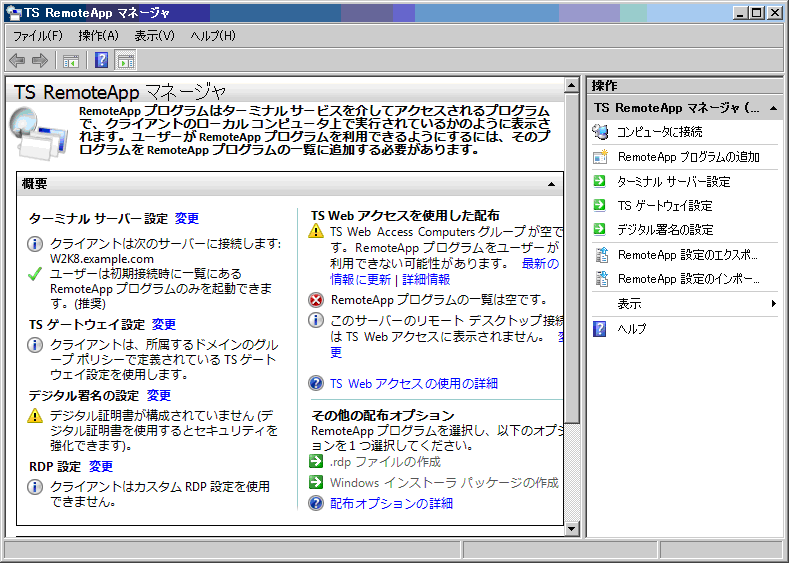Click the warning icon by TS Web Access Computers message

(x=316, y=231)
